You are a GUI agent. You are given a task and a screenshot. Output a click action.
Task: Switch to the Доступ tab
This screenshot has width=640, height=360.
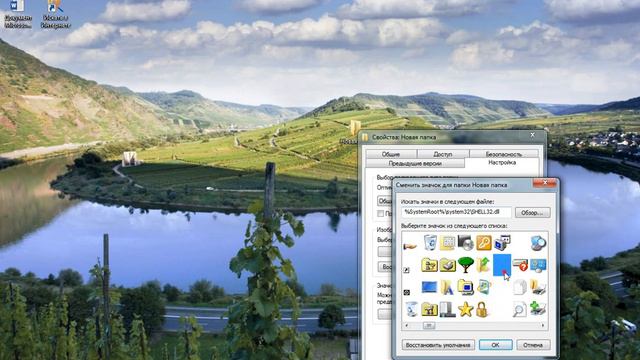[x=443, y=154]
